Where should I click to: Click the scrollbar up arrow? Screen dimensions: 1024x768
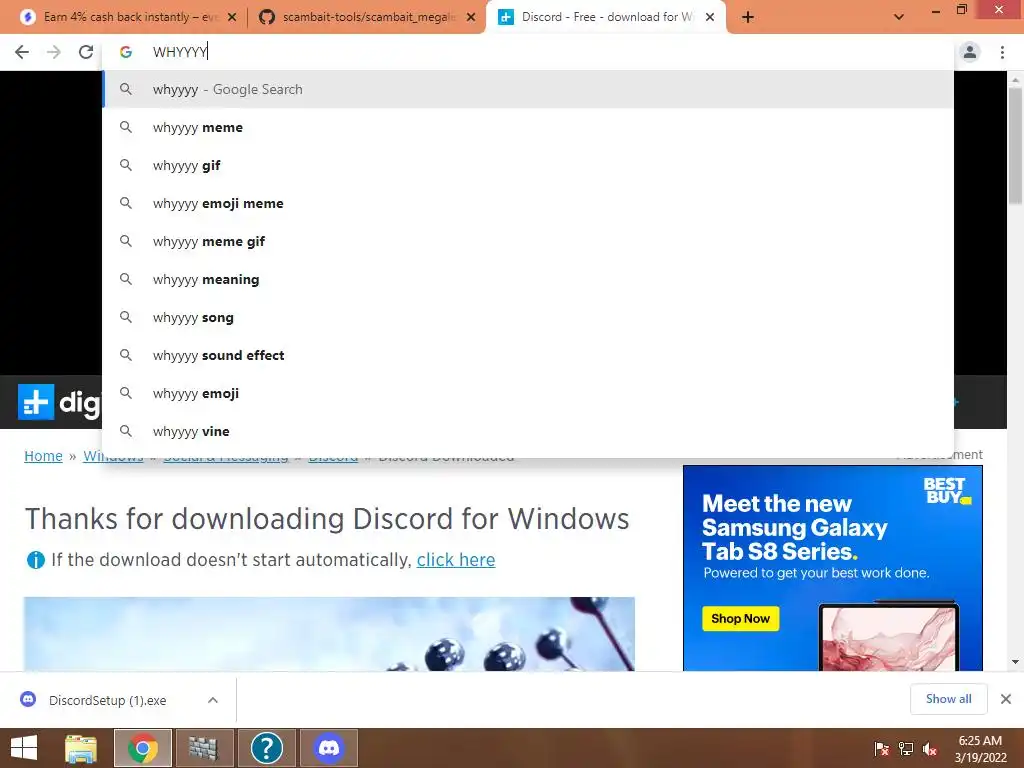tap(1015, 80)
